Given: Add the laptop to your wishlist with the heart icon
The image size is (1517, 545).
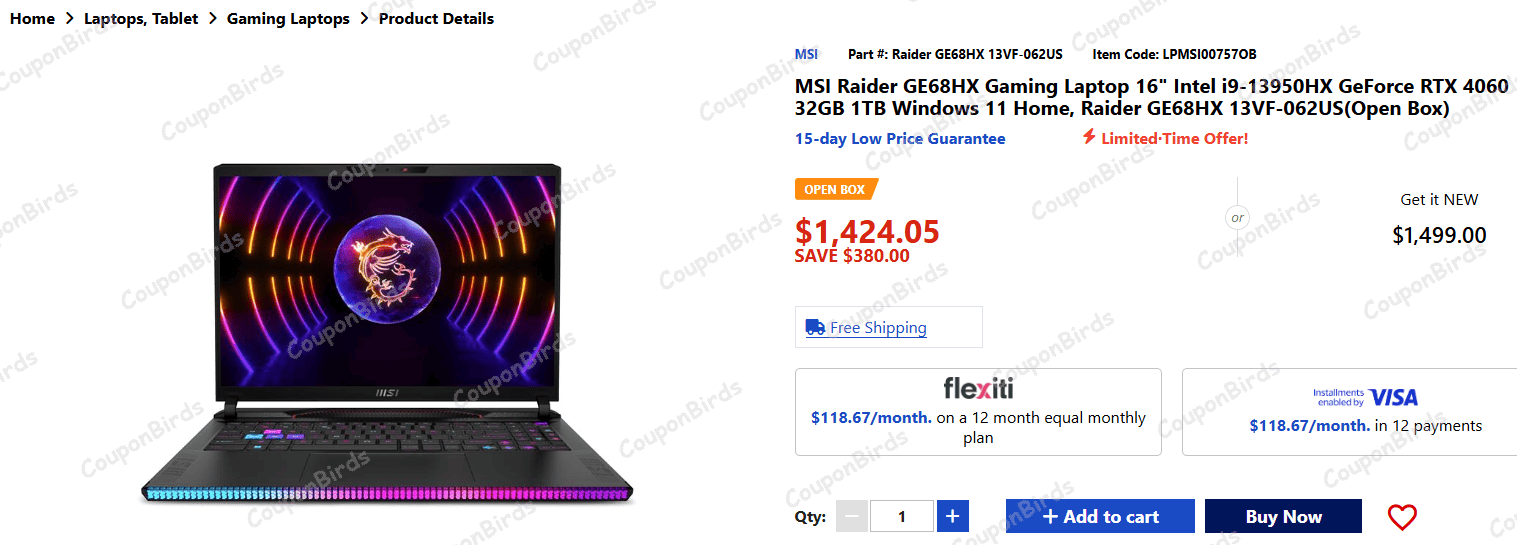Looking at the screenshot, I should [1402, 517].
